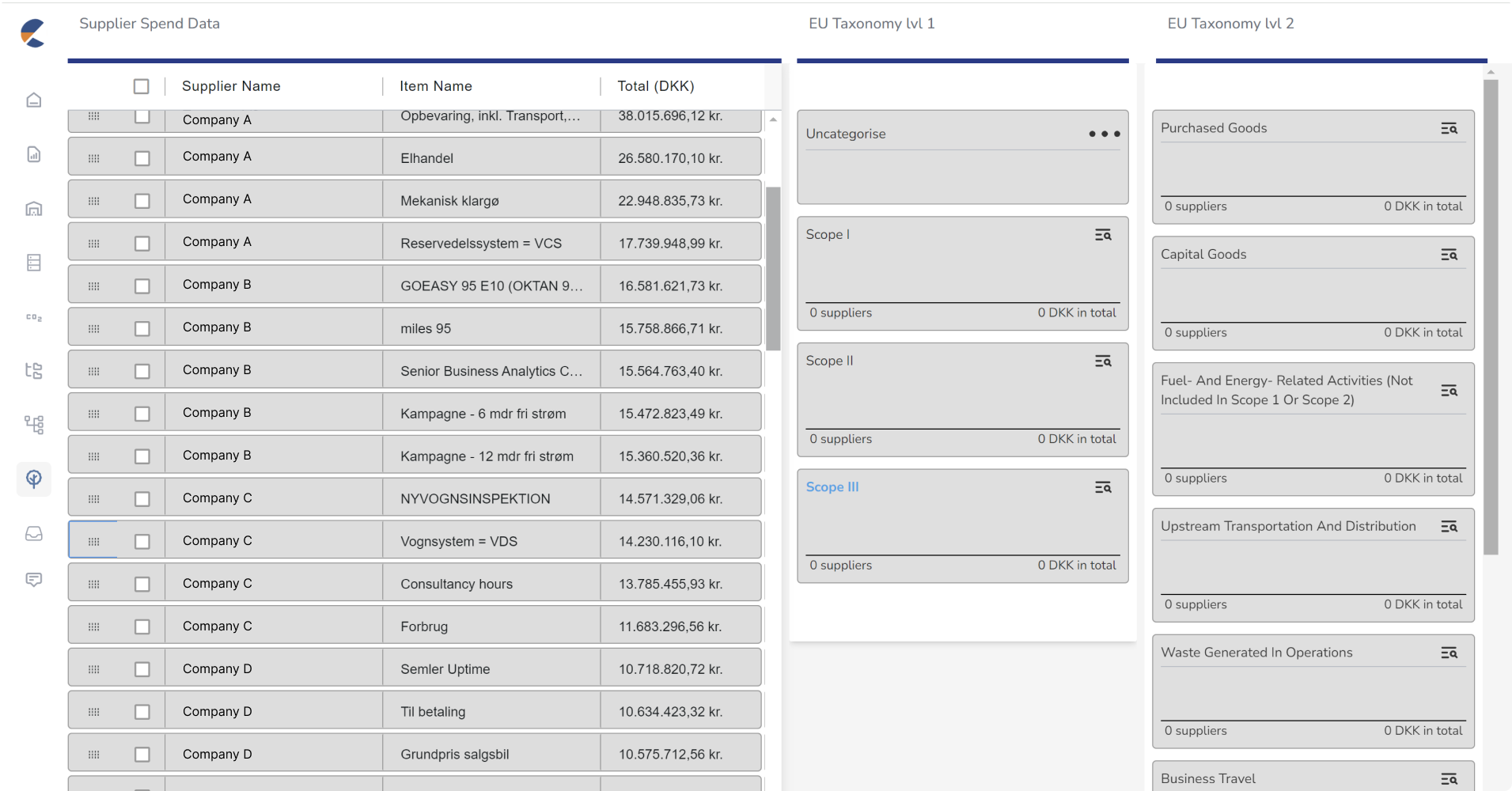Click the 10.718.820,72 kr. total cell
The width and height of the screenshot is (1512, 791).
tap(680, 669)
